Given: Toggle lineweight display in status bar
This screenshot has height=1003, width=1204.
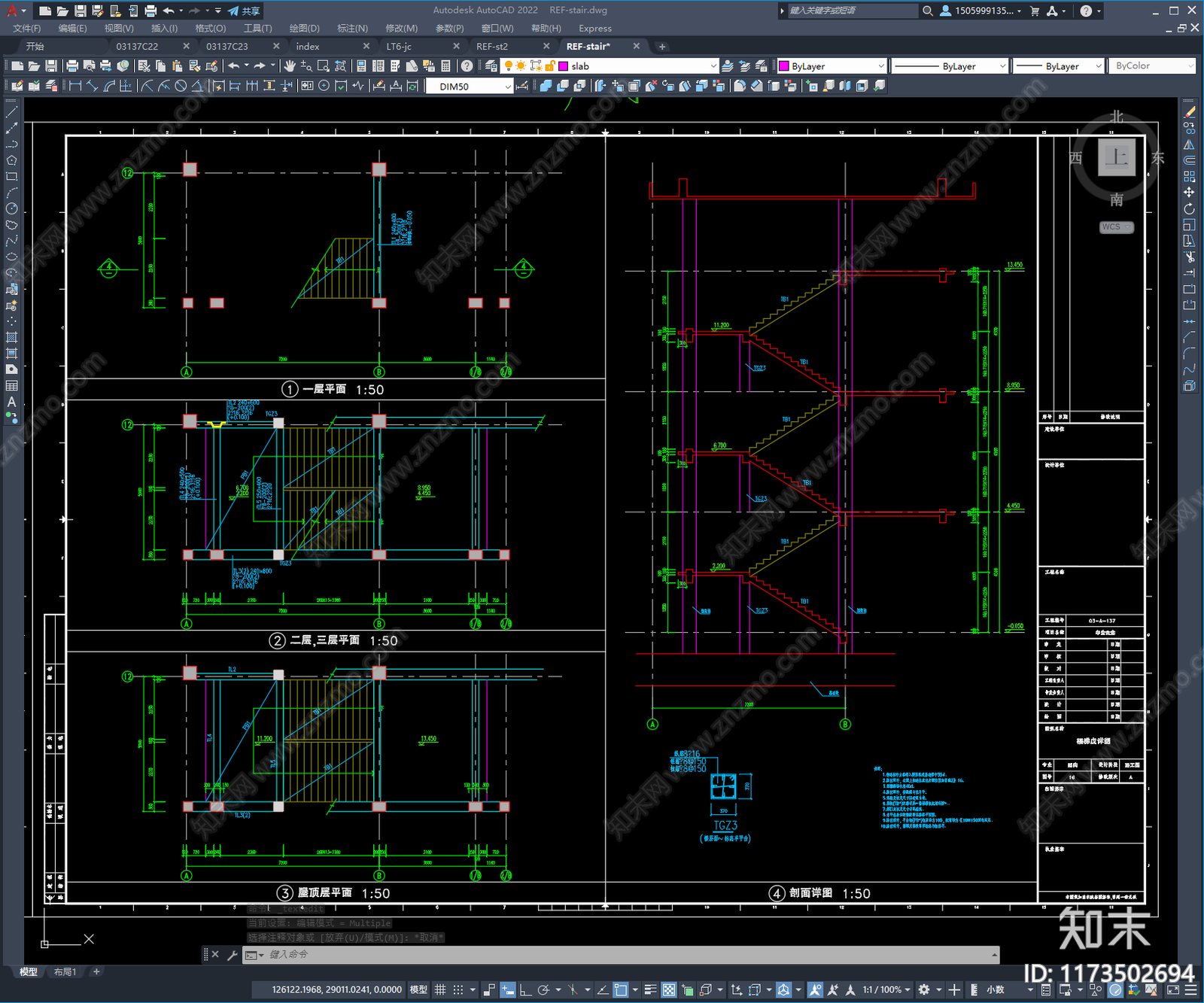Looking at the screenshot, I should click(651, 989).
